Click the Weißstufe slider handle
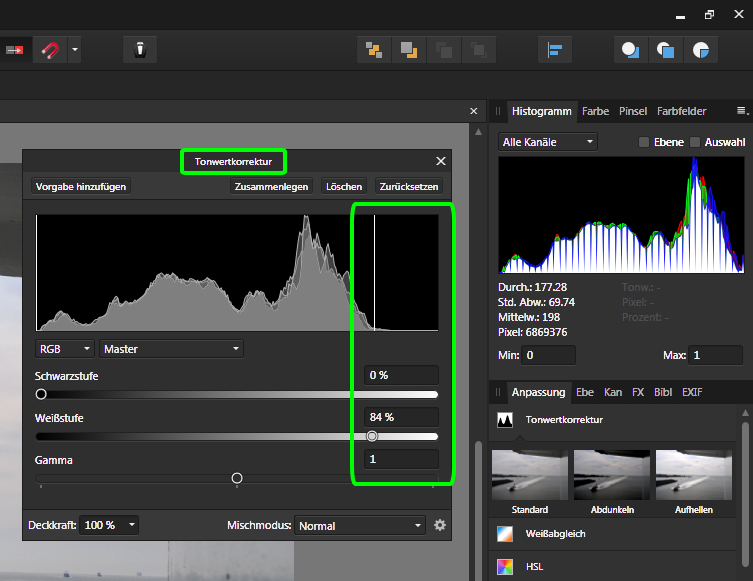 pyautogui.click(x=372, y=436)
